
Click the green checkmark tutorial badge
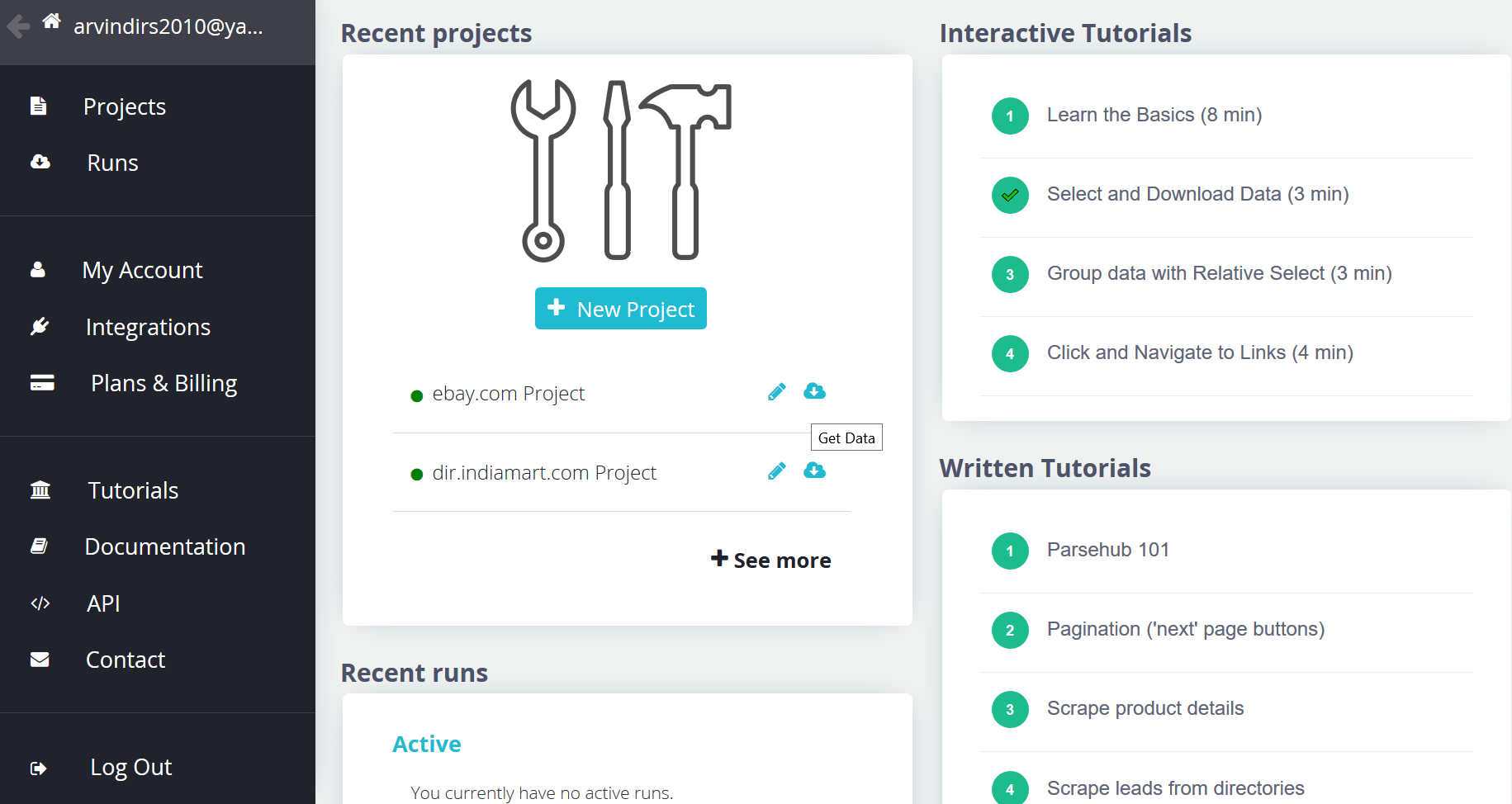[1009, 196]
